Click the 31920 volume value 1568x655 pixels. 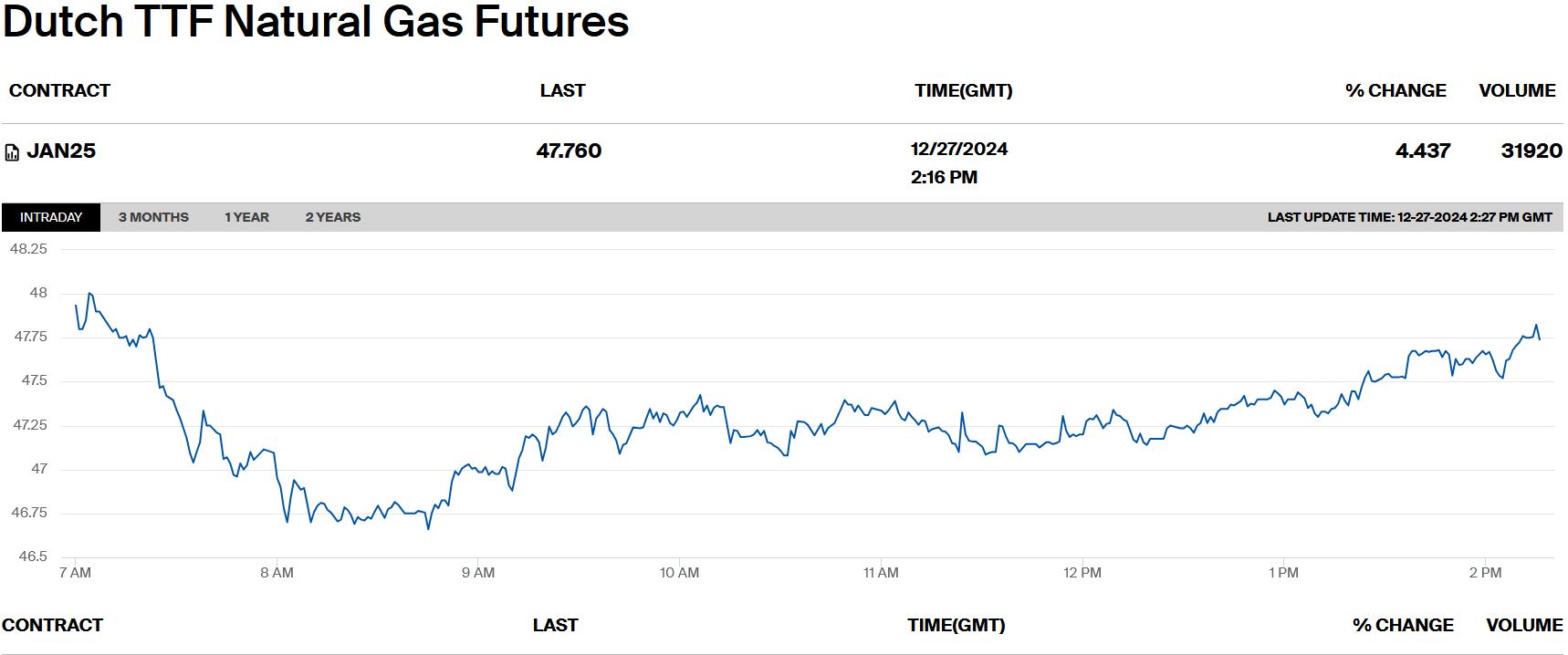pyautogui.click(x=1531, y=151)
